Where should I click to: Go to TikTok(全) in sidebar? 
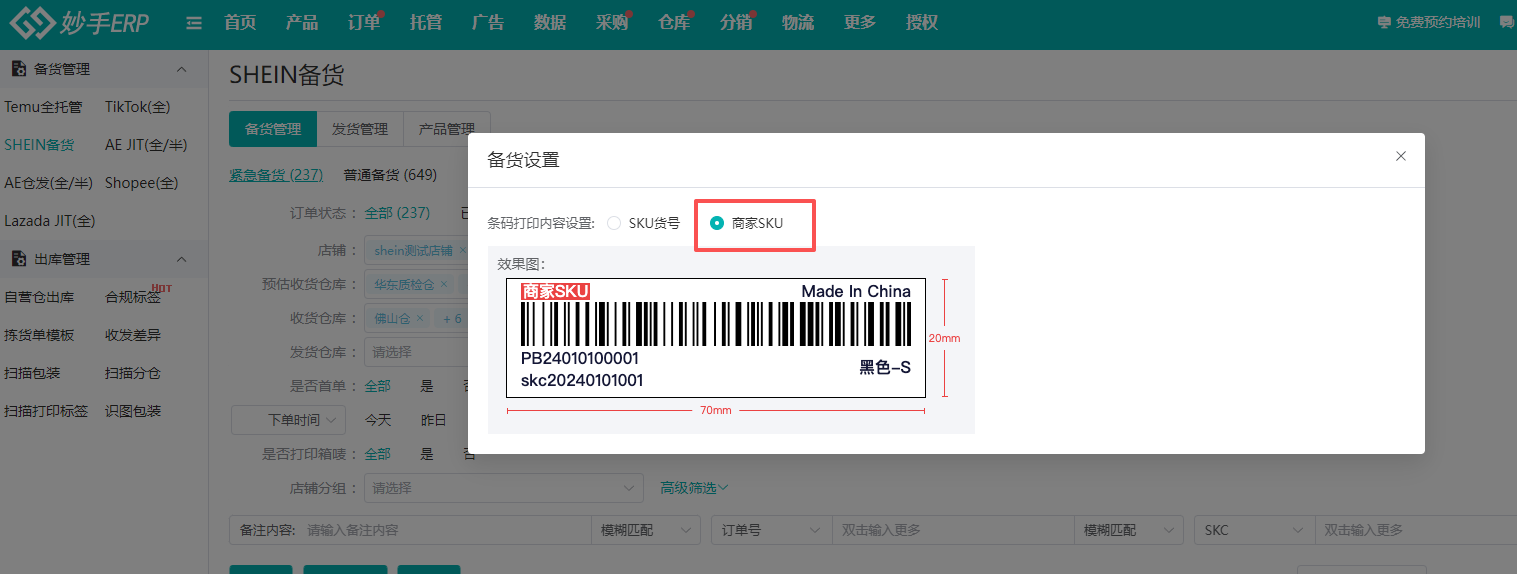(x=138, y=107)
